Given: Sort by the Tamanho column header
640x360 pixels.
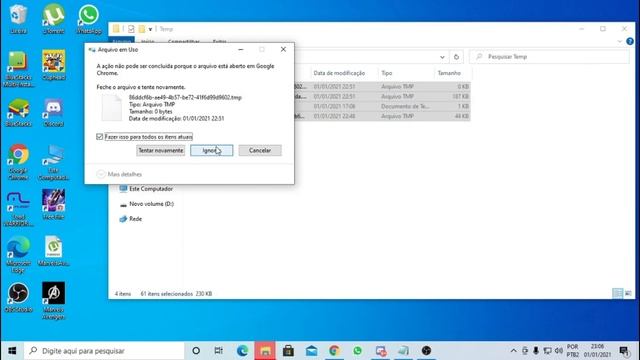Looking at the screenshot, I should 453,73.
